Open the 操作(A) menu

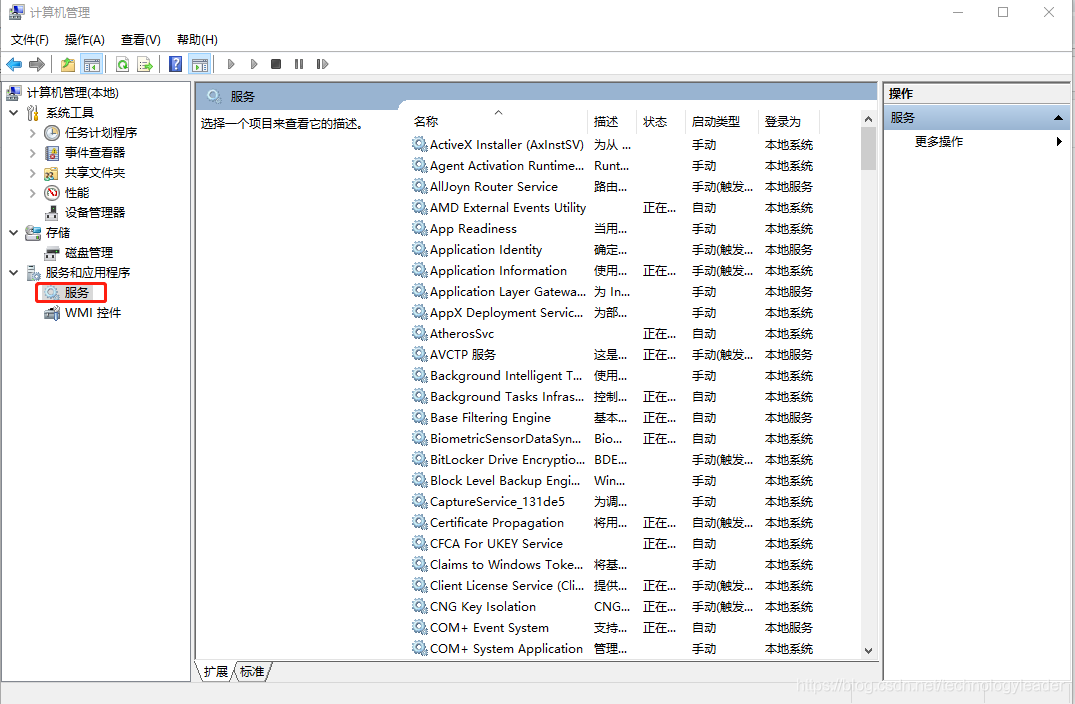click(x=84, y=40)
